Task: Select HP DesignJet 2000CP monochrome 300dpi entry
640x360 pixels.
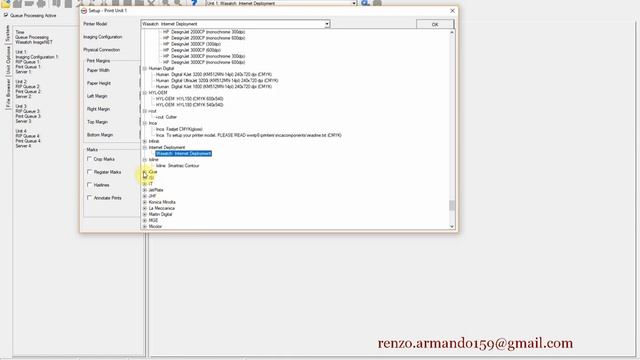Action: 204,32
